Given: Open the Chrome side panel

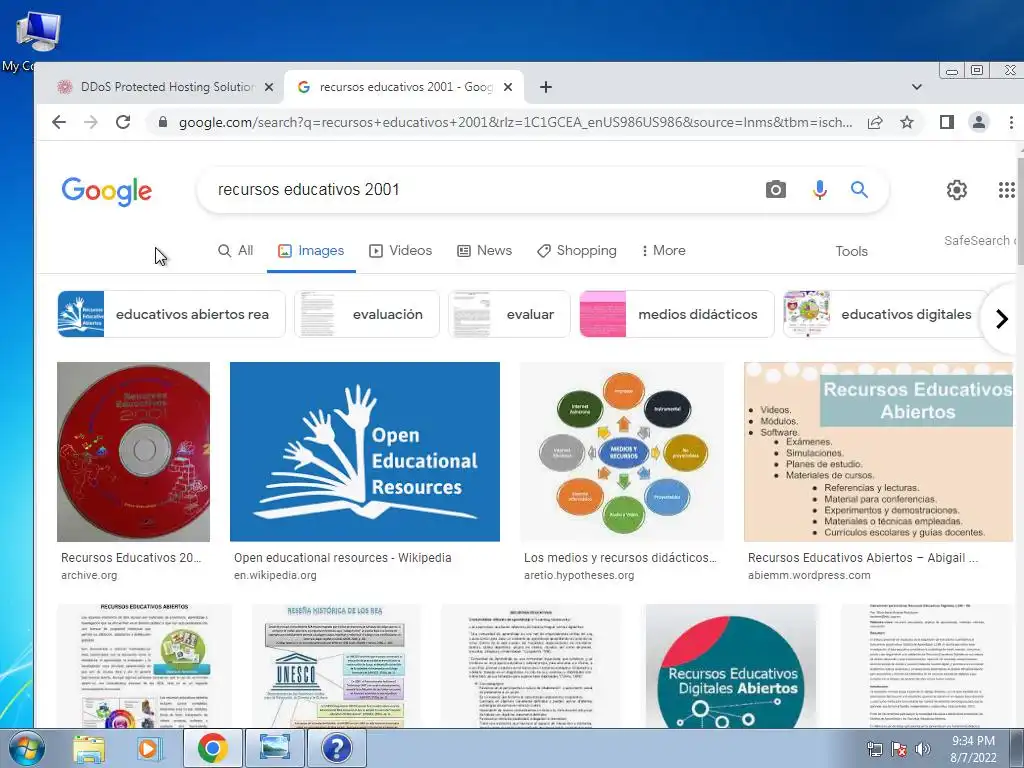Looking at the screenshot, I should coord(946,122).
